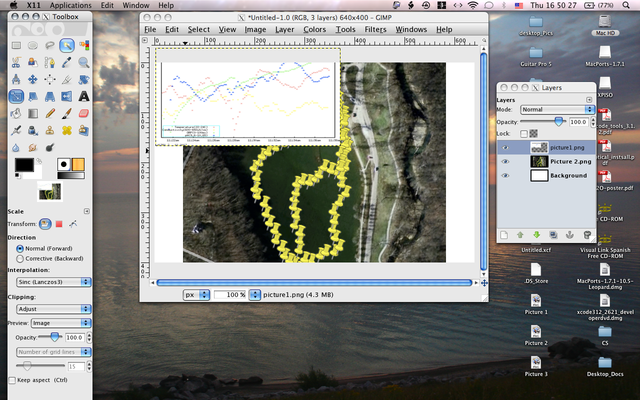Open the zoom percentage dropdown
Viewport: 640px width, 400px height.
(x=255, y=295)
